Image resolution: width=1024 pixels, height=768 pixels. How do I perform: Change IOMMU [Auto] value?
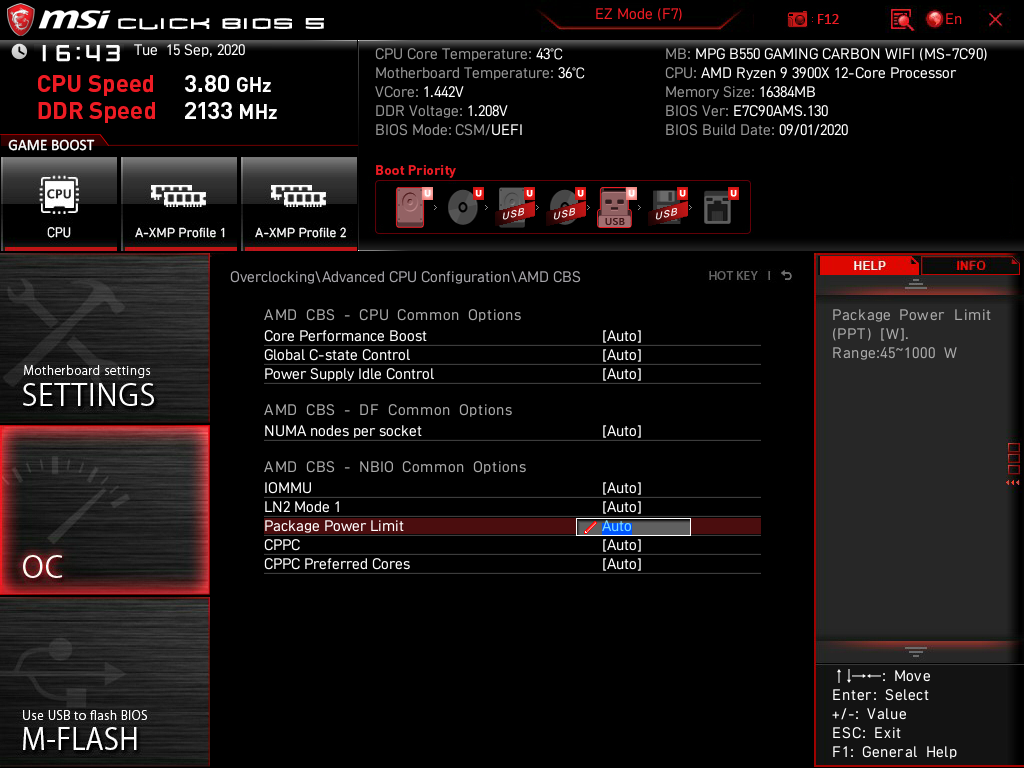(x=622, y=488)
